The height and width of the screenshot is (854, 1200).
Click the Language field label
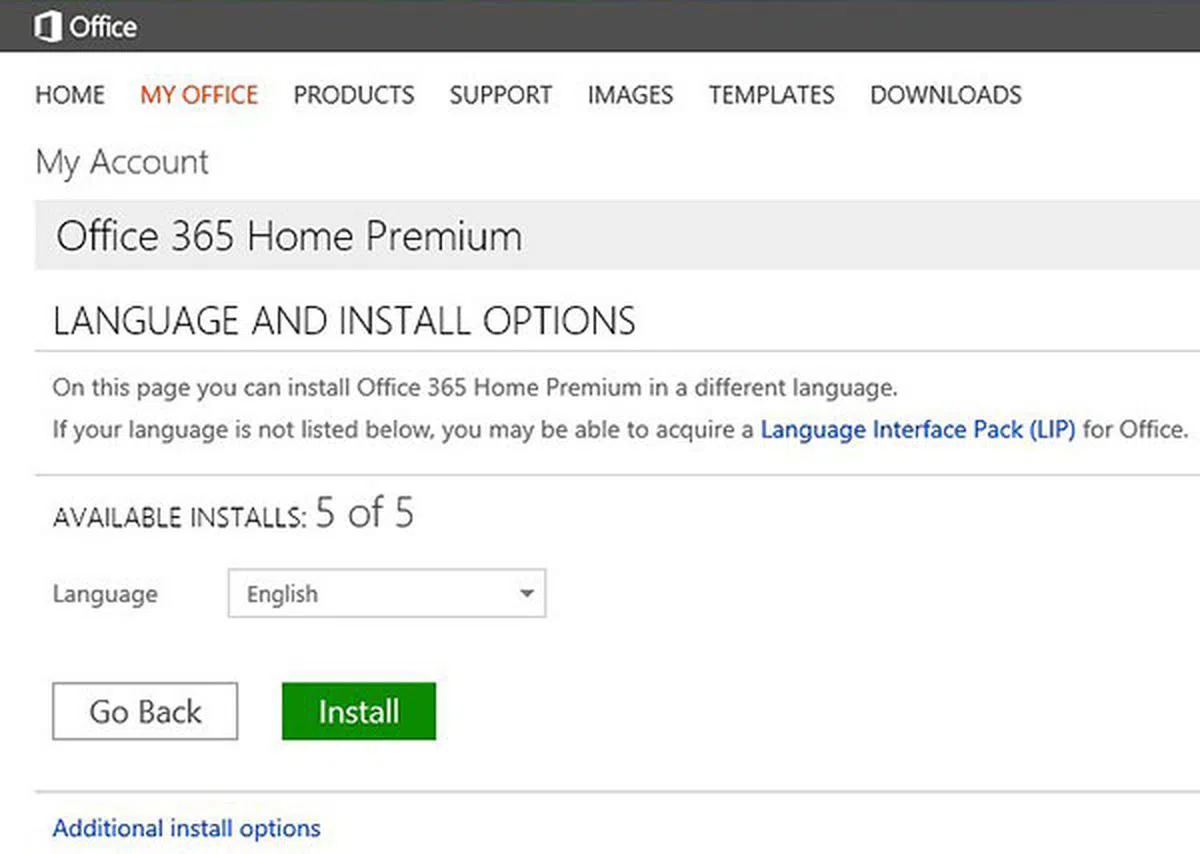(x=105, y=594)
